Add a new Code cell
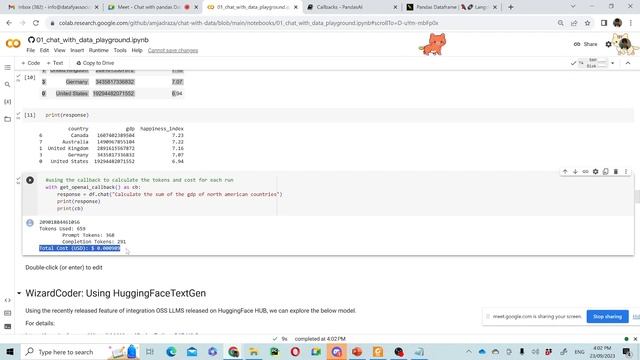This screenshot has width=640, height=360. tap(30, 63)
